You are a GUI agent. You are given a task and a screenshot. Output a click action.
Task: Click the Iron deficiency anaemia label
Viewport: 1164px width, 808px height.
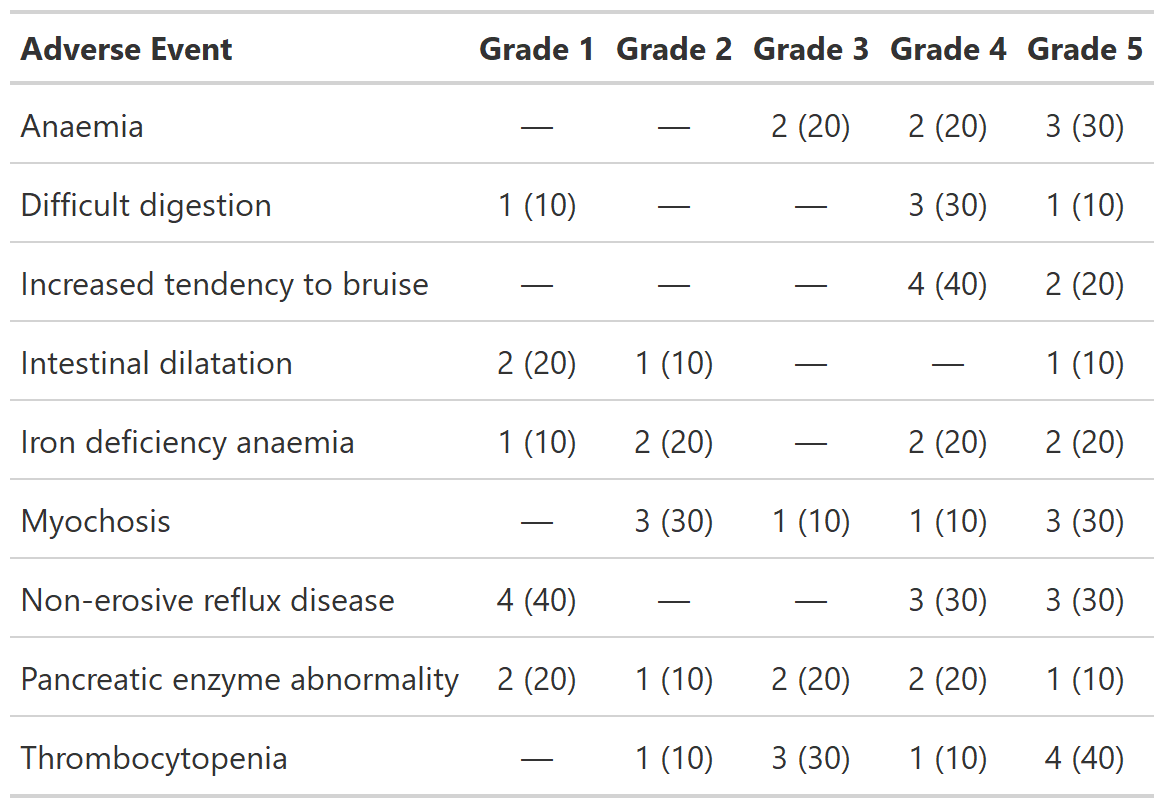[x=188, y=442]
